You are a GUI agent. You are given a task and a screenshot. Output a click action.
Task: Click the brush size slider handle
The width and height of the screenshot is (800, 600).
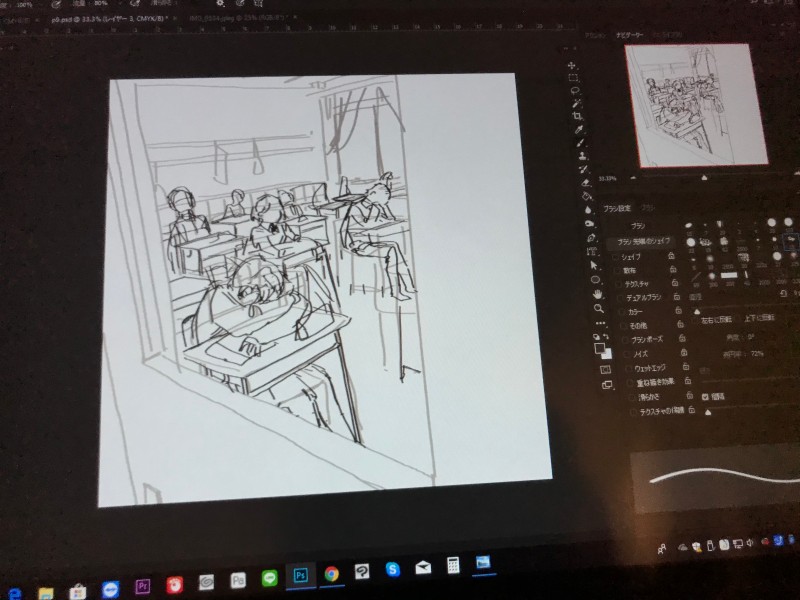coord(697,311)
